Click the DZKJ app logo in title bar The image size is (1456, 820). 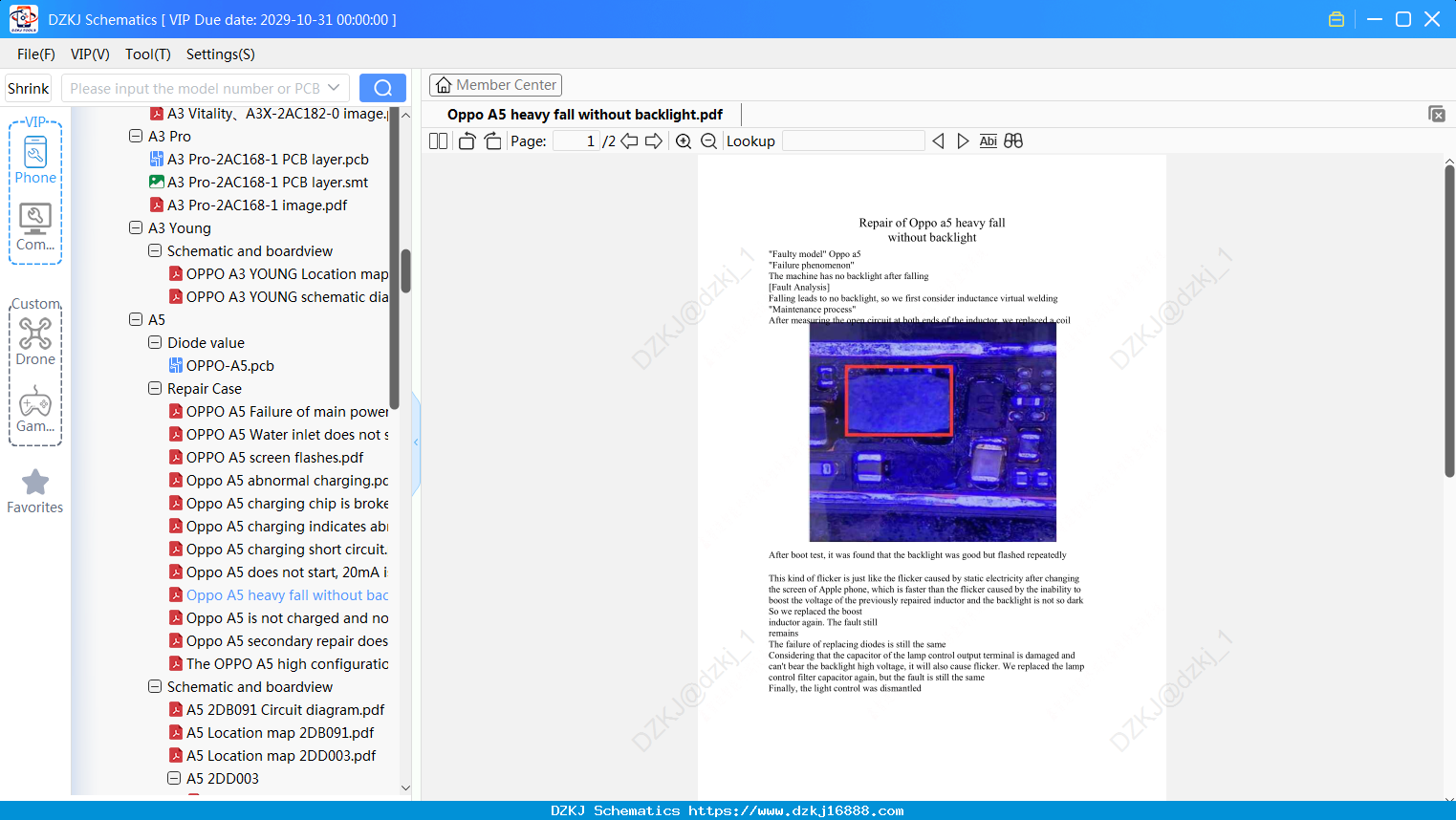tap(23, 19)
